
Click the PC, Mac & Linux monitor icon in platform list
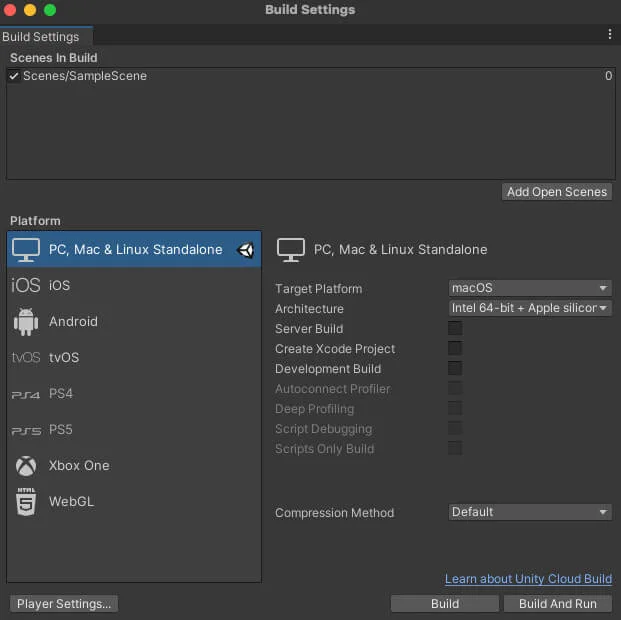tap(26, 250)
